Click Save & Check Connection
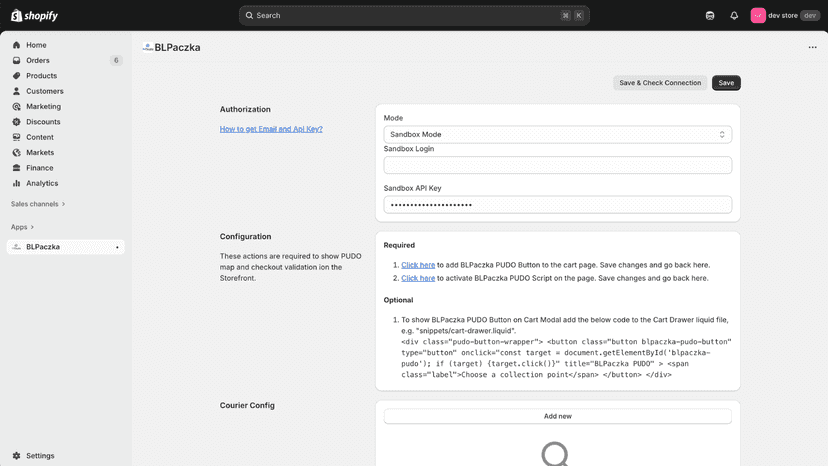This screenshot has width=828, height=466. (660, 83)
